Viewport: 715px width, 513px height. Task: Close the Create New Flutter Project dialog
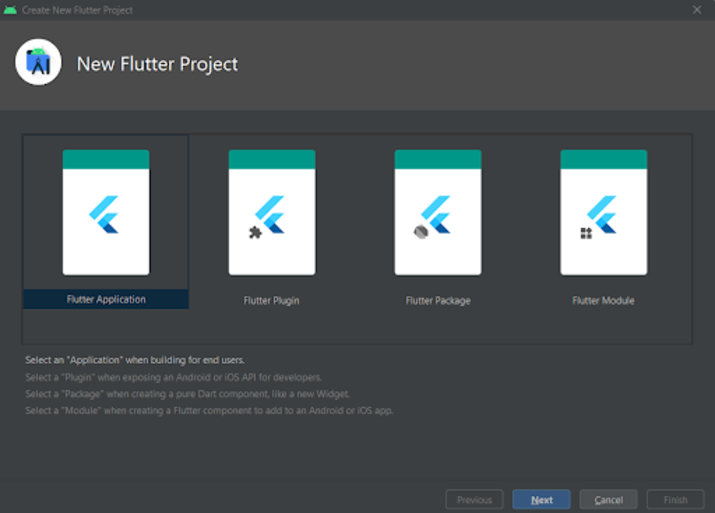[697, 10]
